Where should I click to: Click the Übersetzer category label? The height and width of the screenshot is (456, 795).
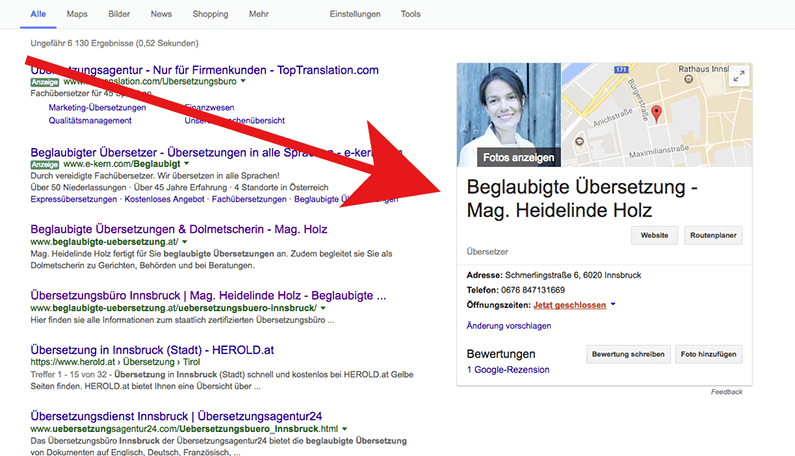tap(487, 252)
